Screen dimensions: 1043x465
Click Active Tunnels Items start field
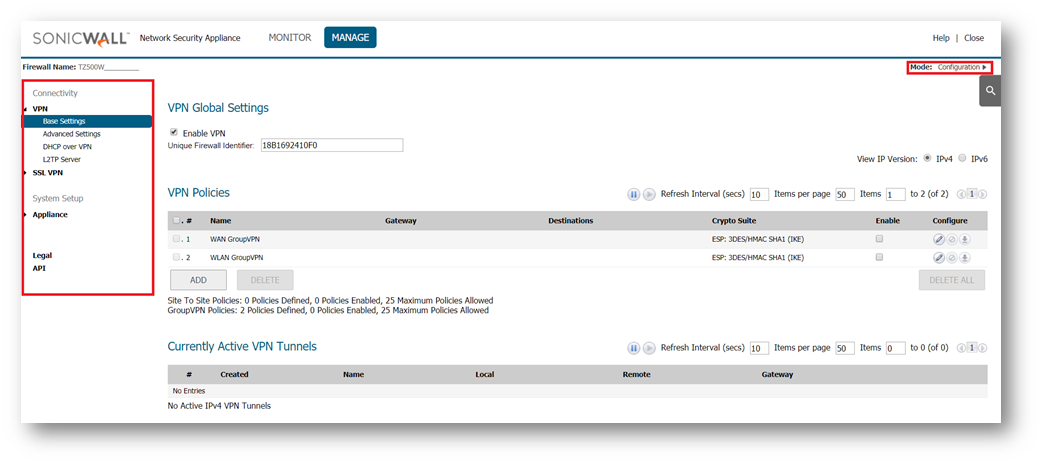tap(895, 349)
